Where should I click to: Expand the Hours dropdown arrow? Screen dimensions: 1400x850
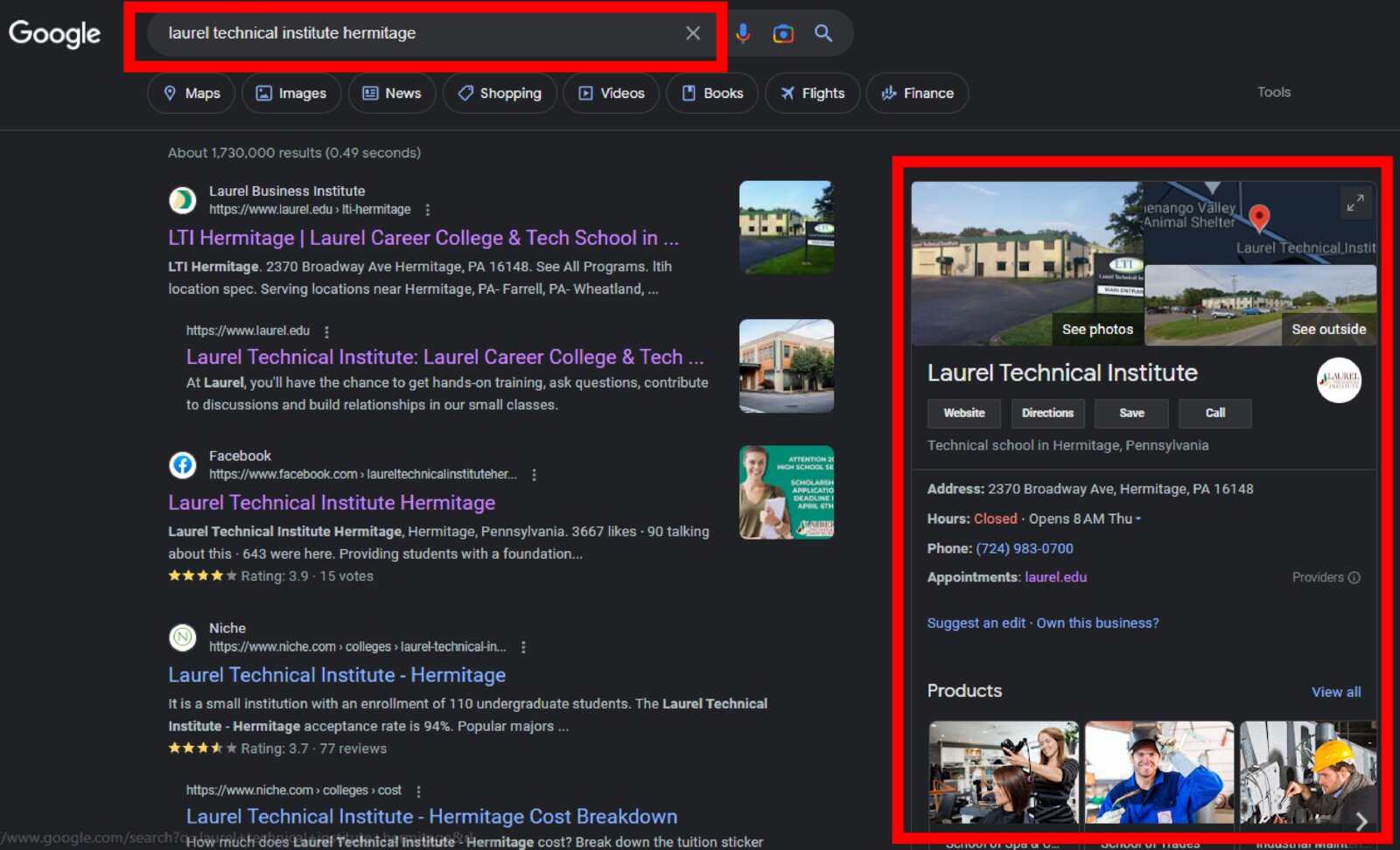click(1138, 519)
